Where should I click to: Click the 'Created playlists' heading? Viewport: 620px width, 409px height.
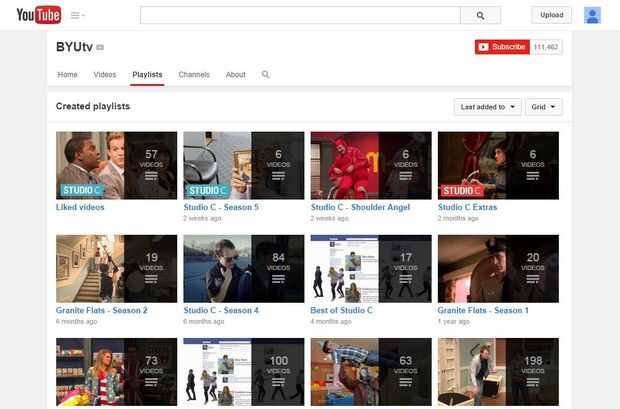[x=93, y=106]
